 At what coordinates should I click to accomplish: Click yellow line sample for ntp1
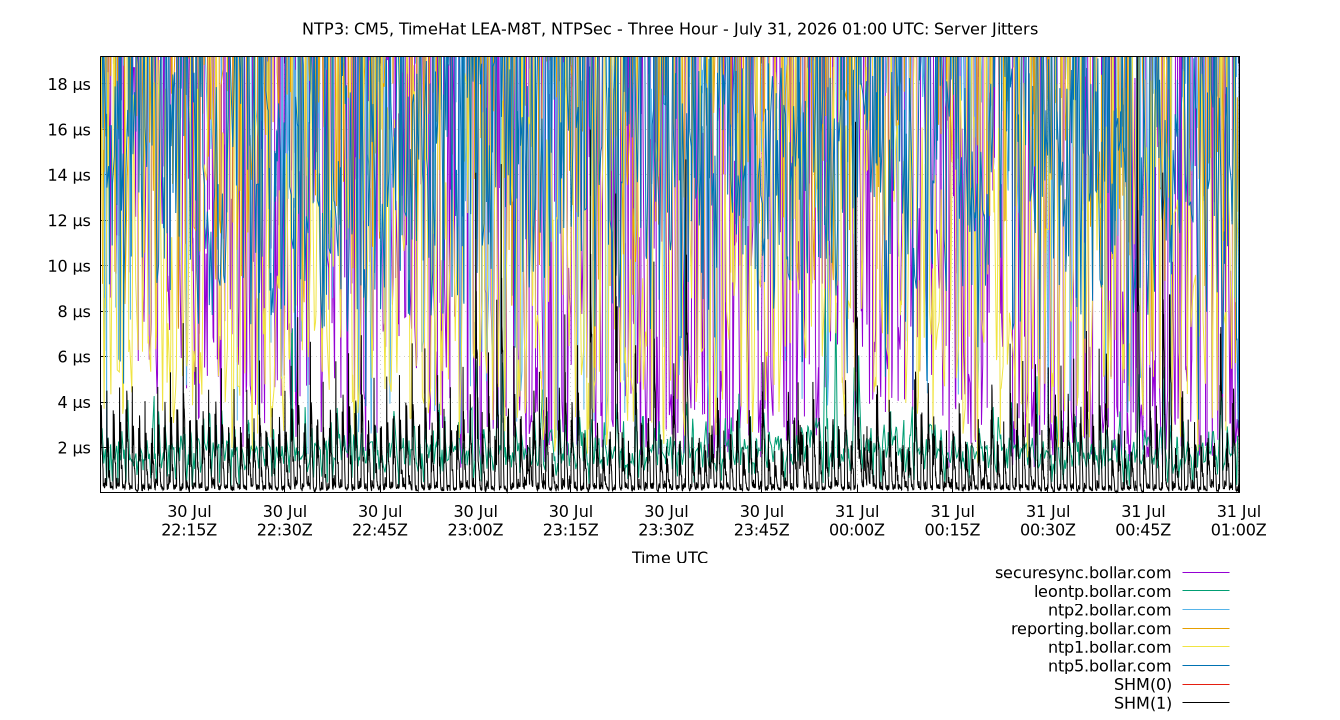(x=1206, y=647)
